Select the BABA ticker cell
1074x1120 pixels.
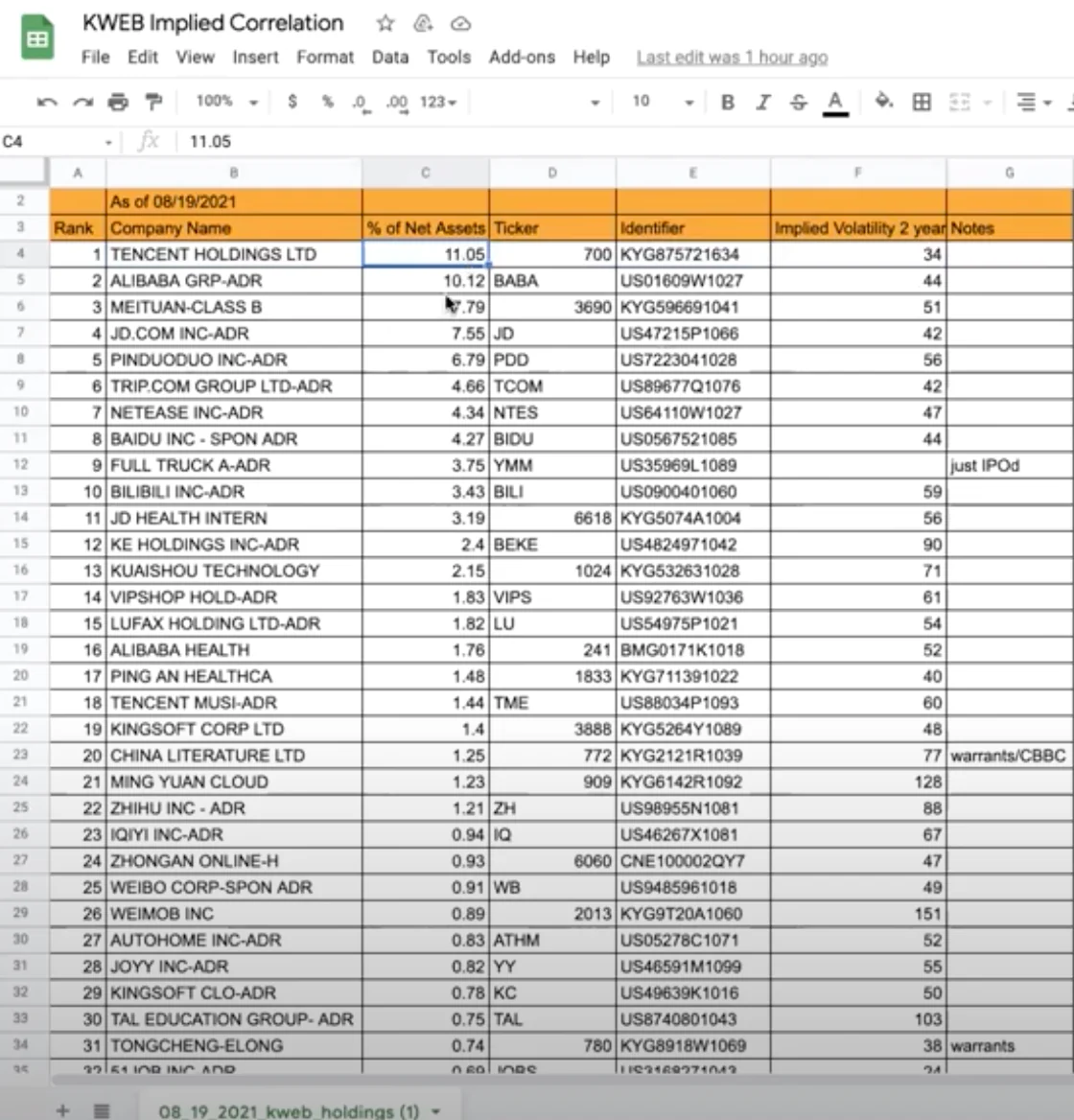tap(552, 281)
